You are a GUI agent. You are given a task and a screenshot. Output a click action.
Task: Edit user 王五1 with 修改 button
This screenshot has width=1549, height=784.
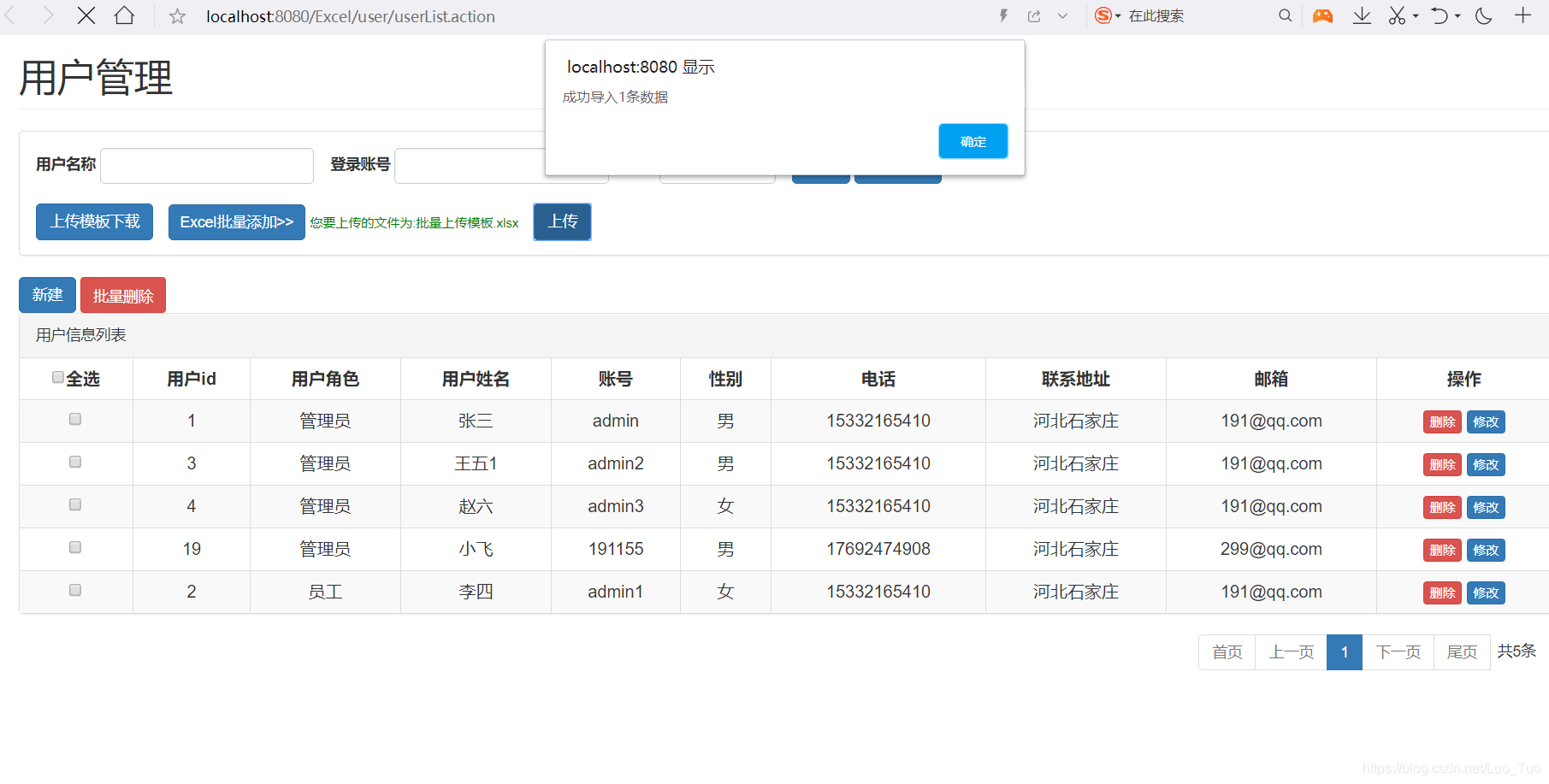(x=1486, y=464)
